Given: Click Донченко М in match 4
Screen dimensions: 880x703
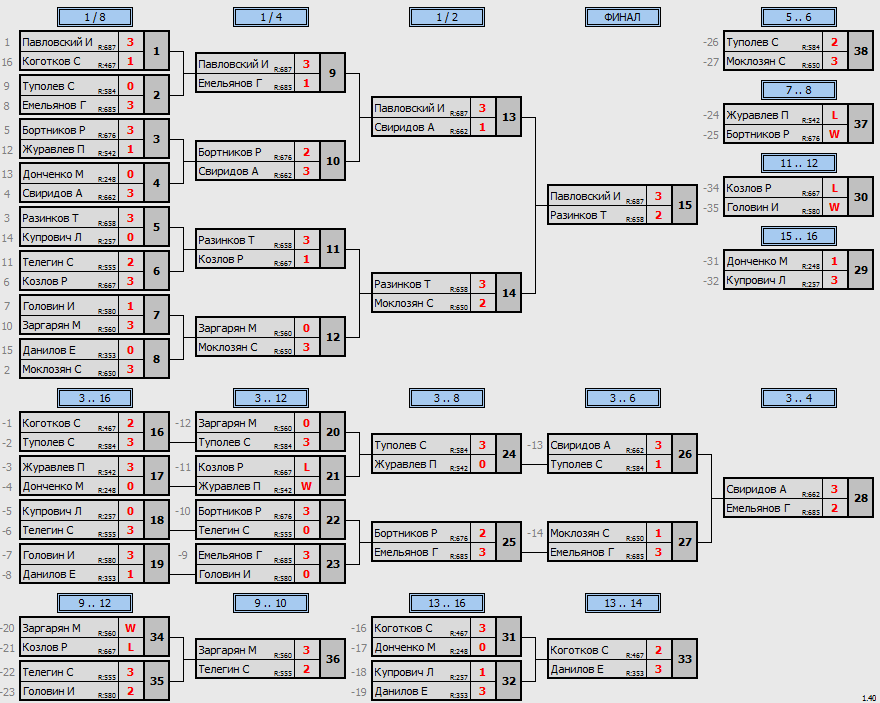Looking at the screenshot, I should coord(53,174).
